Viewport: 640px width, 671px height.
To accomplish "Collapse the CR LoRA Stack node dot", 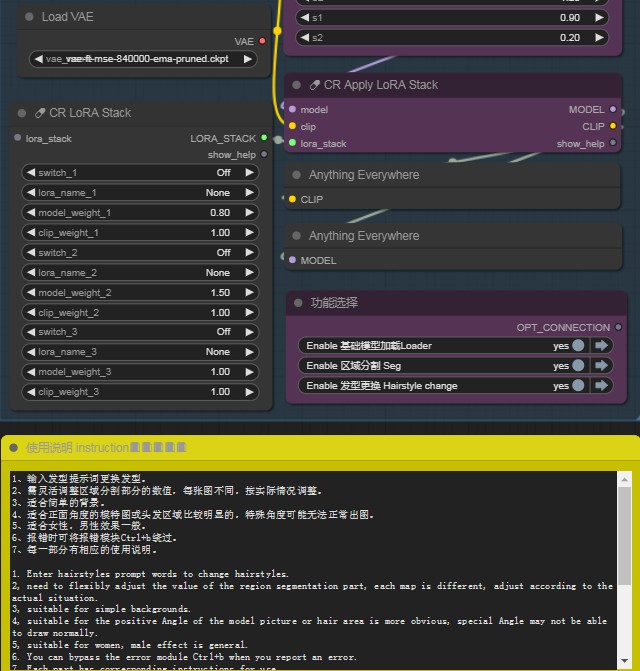I will [22, 113].
